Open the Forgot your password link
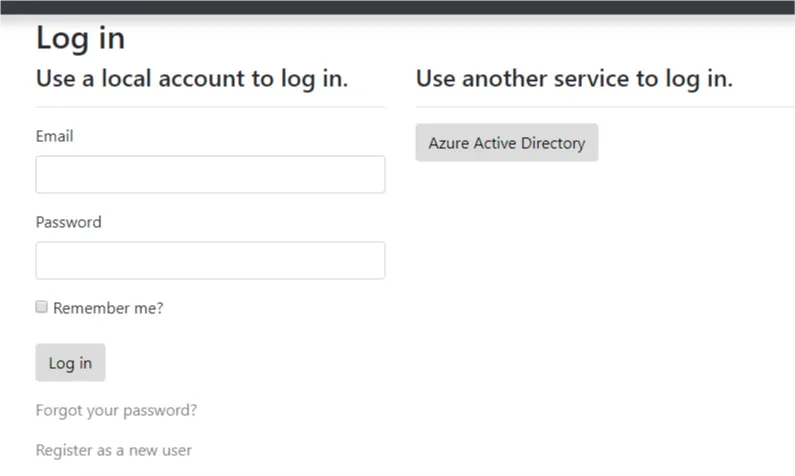This screenshot has width=795, height=476. point(116,410)
